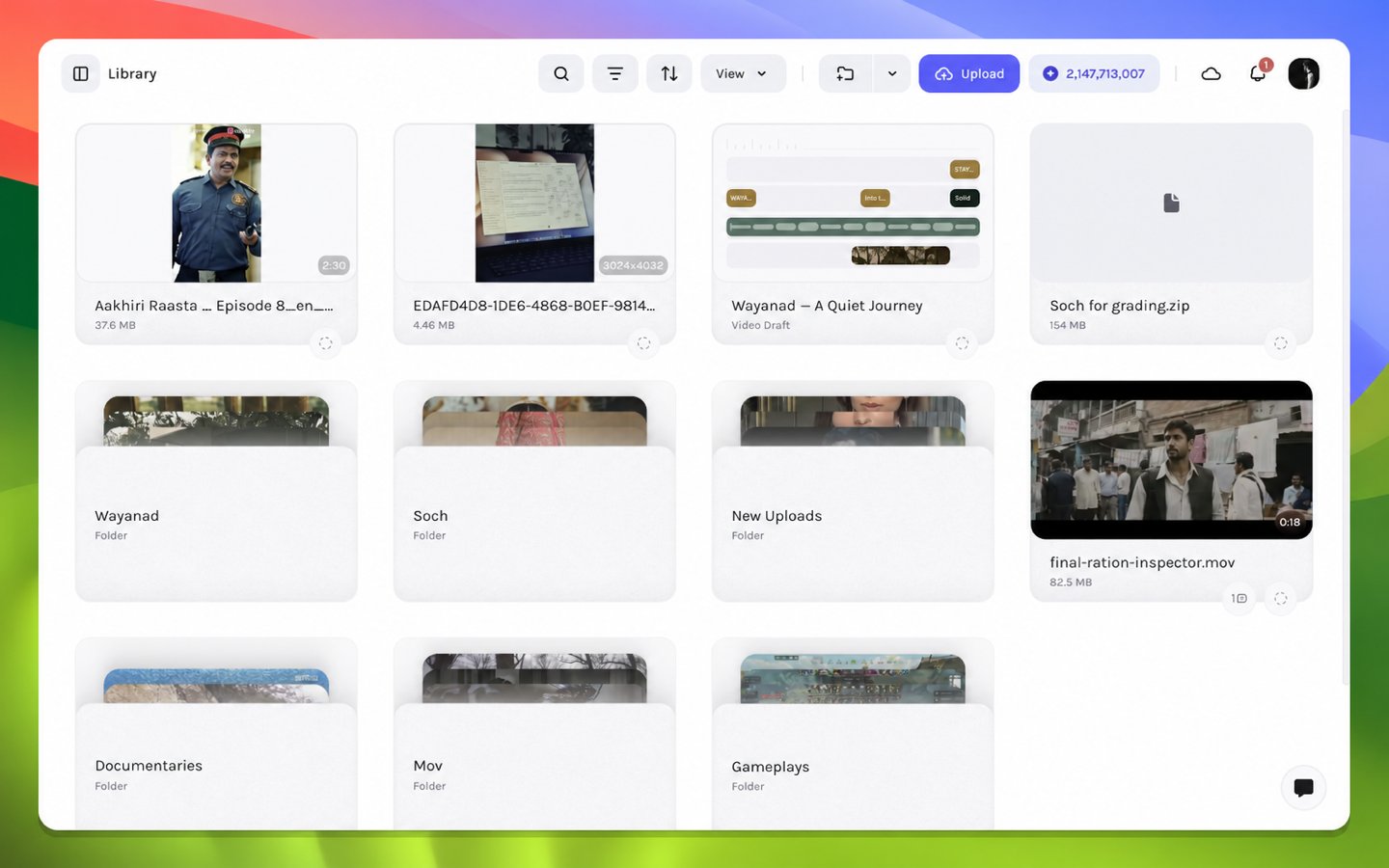Image resolution: width=1389 pixels, height=868 pixels.
Task: Expand the dropdown arrow beside folder icon
Action: pyautogui.click(x=892, y=73)
